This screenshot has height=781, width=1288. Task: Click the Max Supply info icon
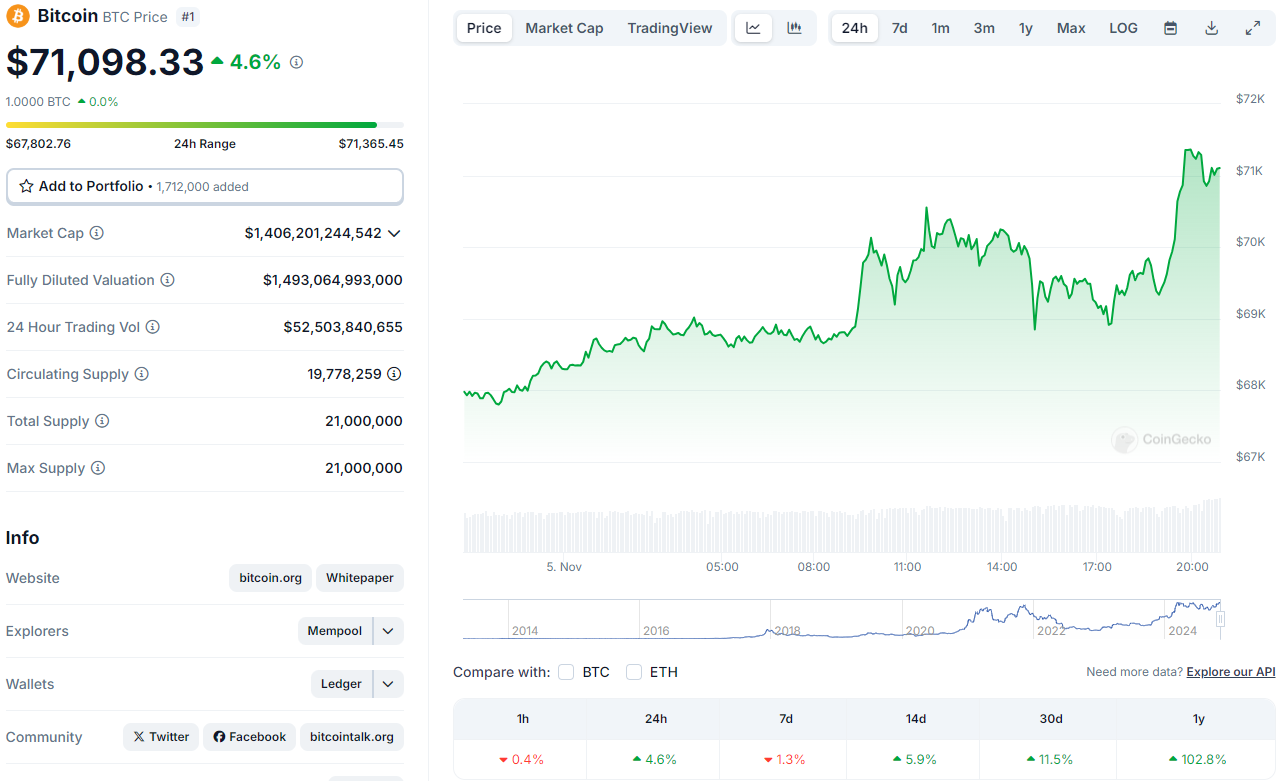[98, 468]
